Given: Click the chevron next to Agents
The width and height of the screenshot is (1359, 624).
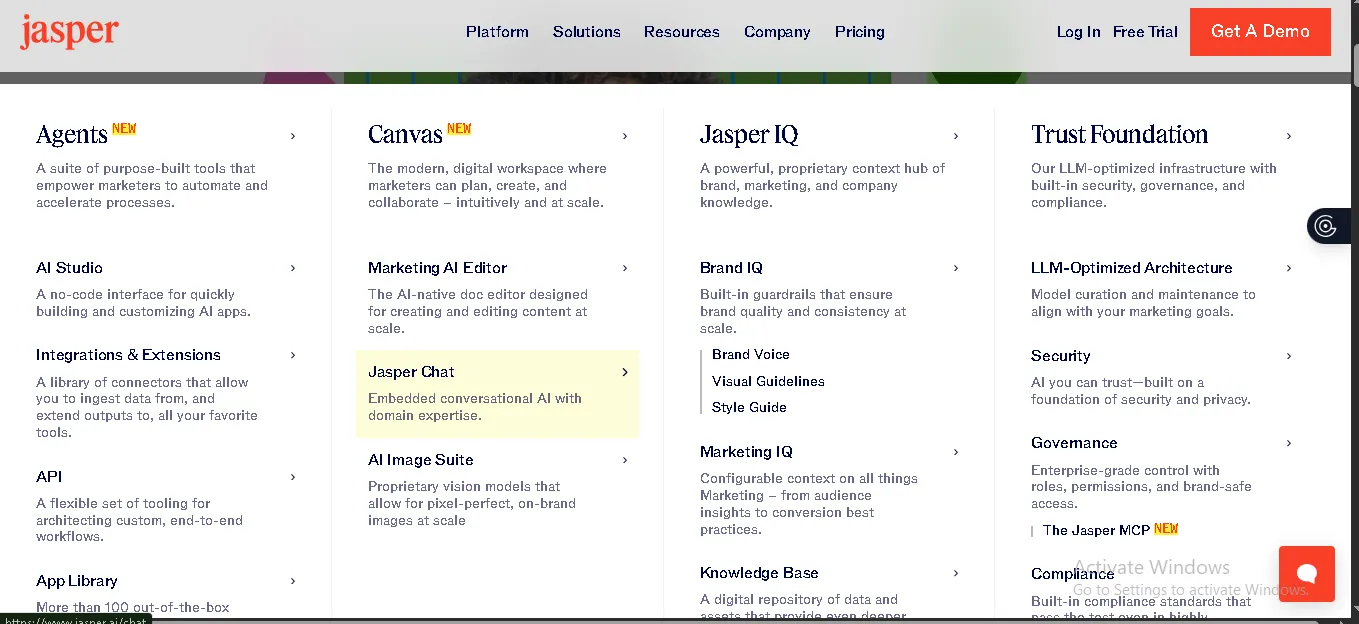Looking at the screenshot, I should pyautogui.click(x=293, y=136).
